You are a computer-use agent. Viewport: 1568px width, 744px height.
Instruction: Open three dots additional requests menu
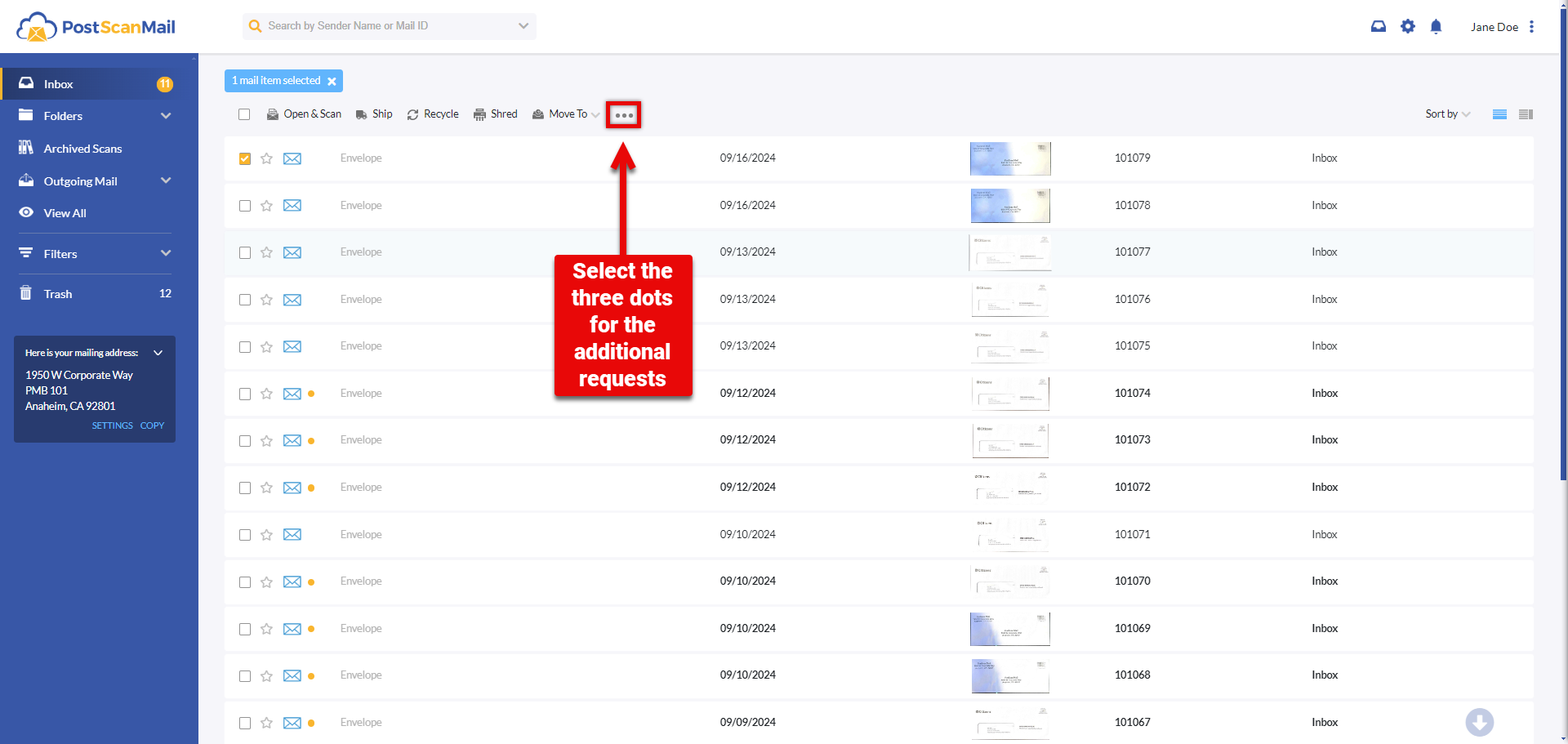pos(624,115)
